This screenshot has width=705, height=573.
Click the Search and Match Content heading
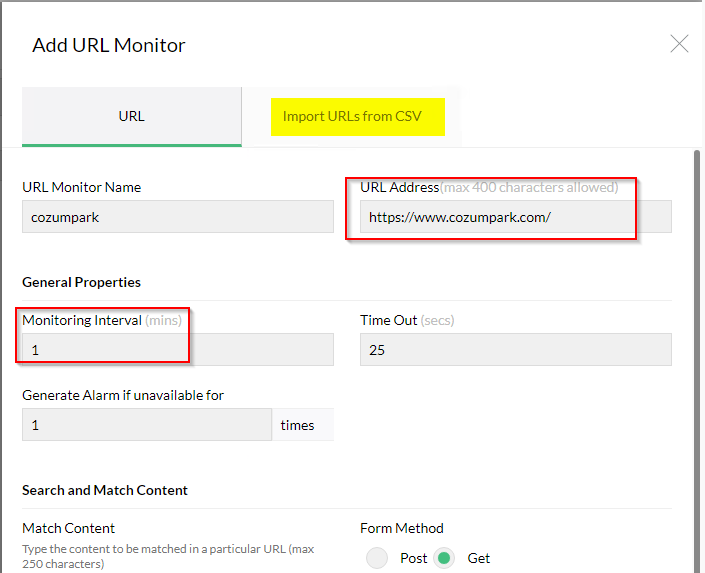pos(105,490)
